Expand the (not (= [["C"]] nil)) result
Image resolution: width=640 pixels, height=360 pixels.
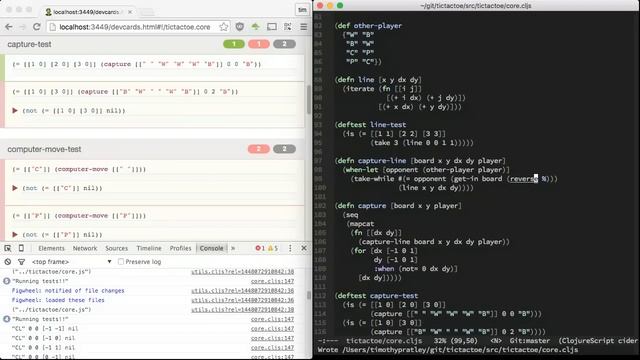(x=15, y=188)
